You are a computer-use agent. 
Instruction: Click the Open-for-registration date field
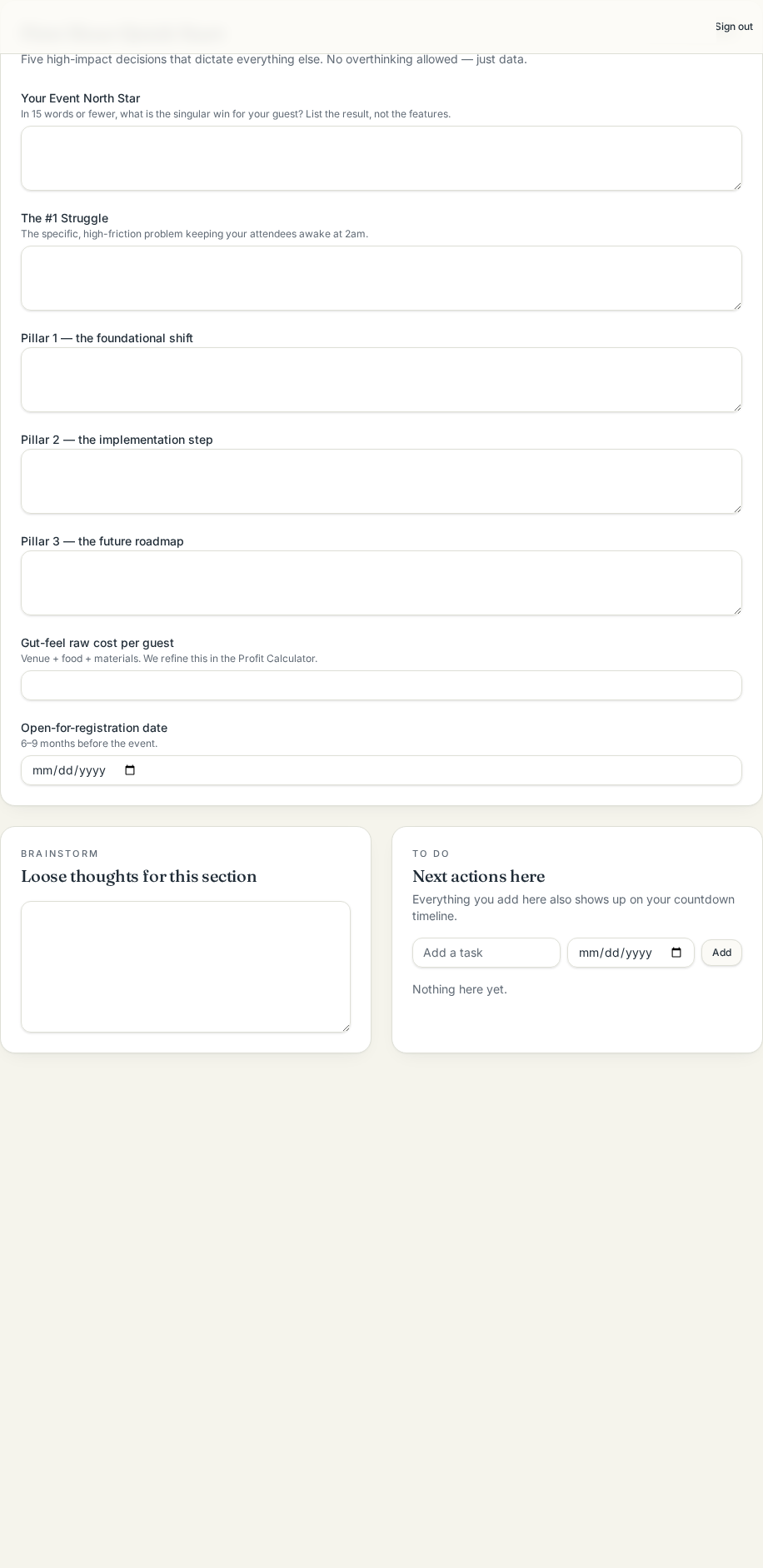(x=381, y=770)
